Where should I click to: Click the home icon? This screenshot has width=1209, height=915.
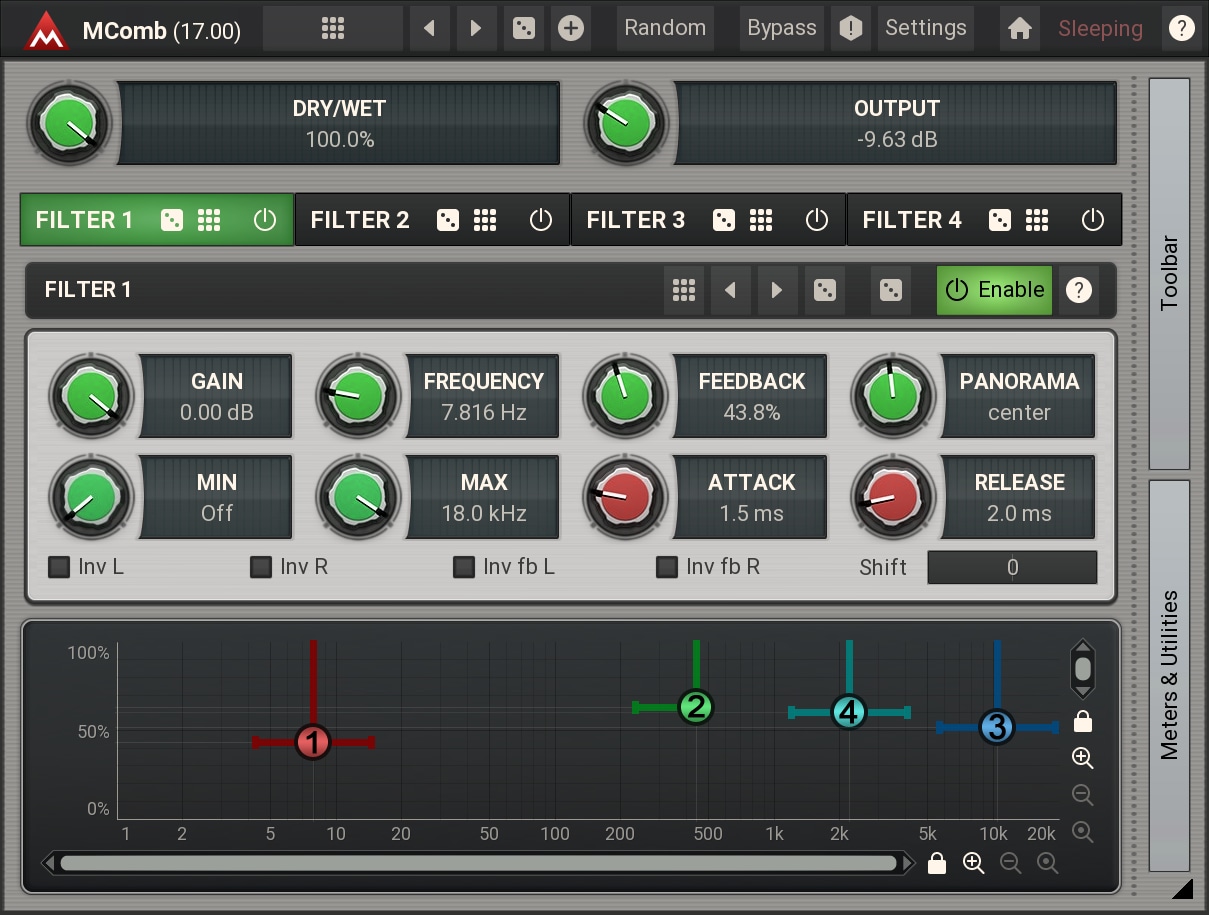tap(1019, 28)
